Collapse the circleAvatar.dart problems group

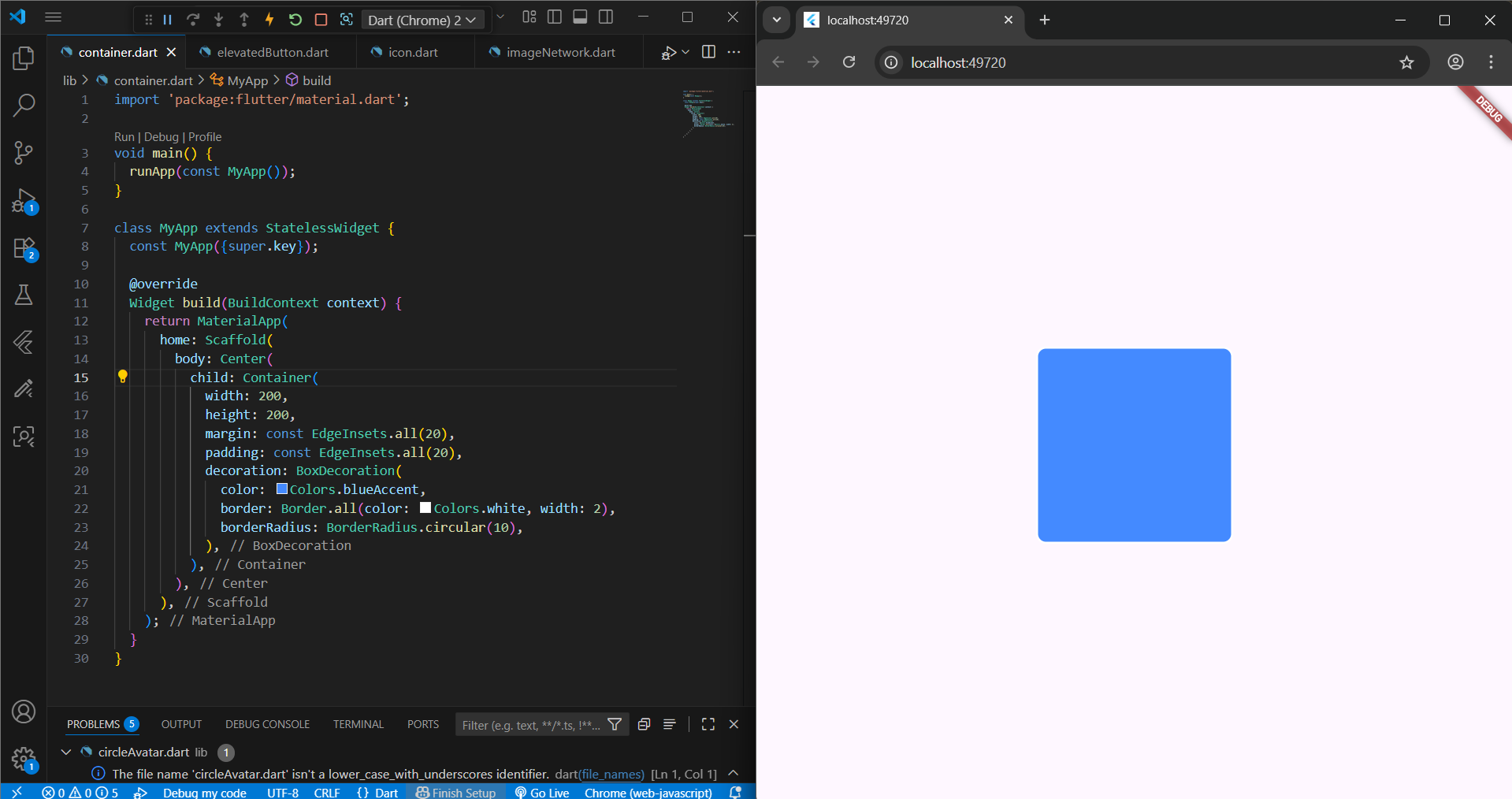[x=66, y=752]
